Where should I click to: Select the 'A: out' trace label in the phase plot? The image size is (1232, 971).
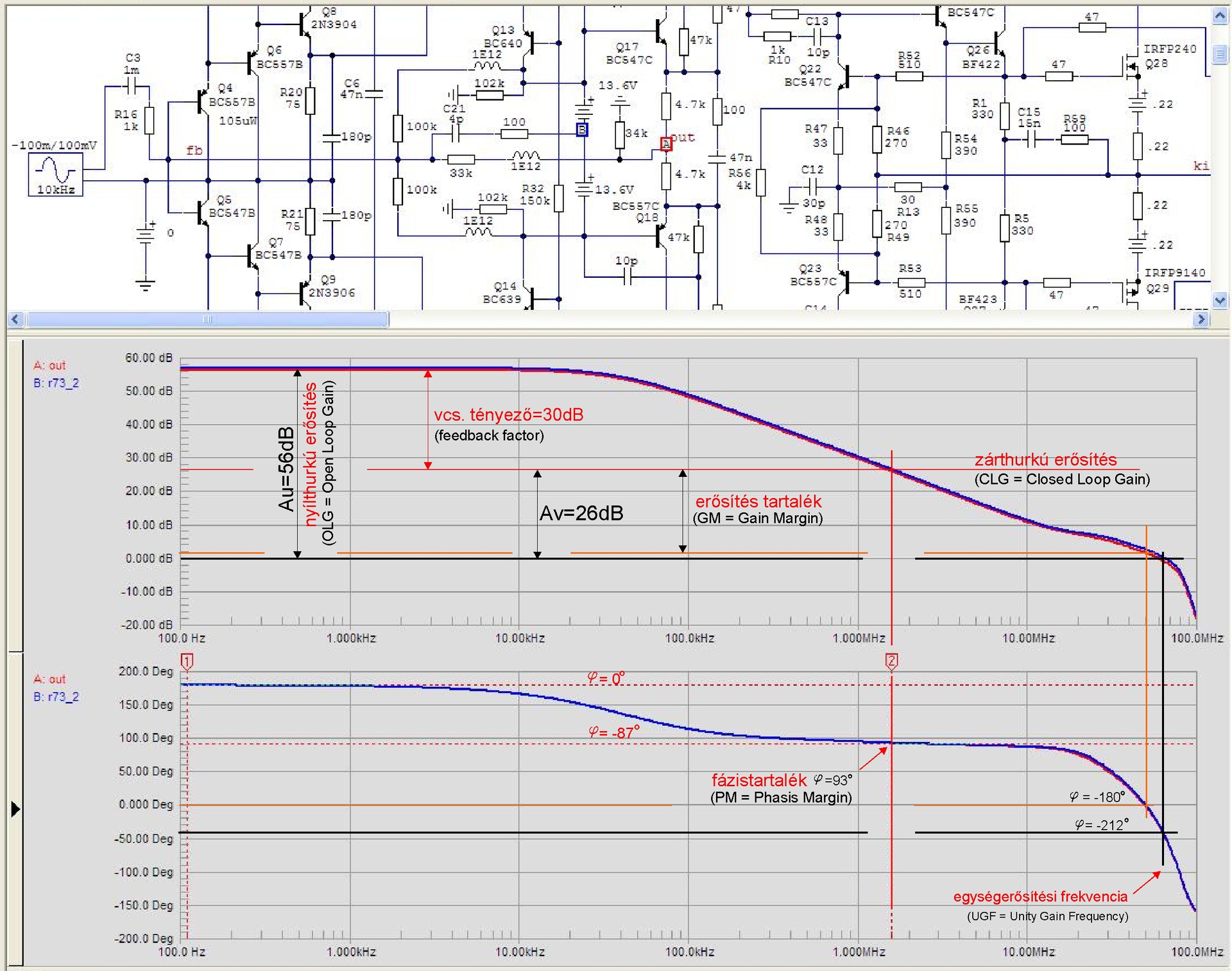click(49, 679)
